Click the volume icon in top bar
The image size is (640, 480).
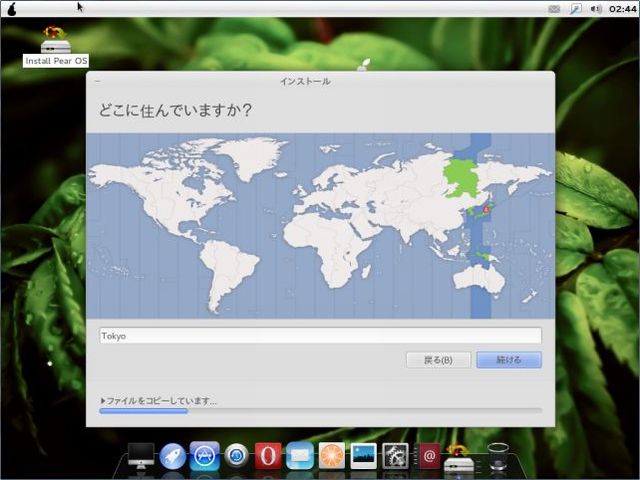click(596, 8)
